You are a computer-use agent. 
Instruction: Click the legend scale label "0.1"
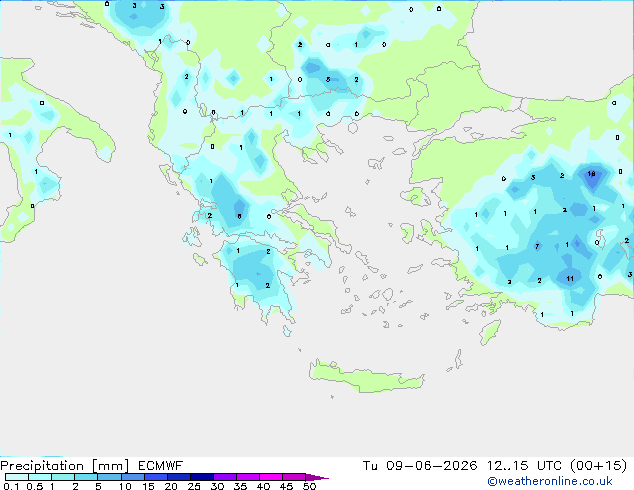pyautogui.click(x=11, y=486)
